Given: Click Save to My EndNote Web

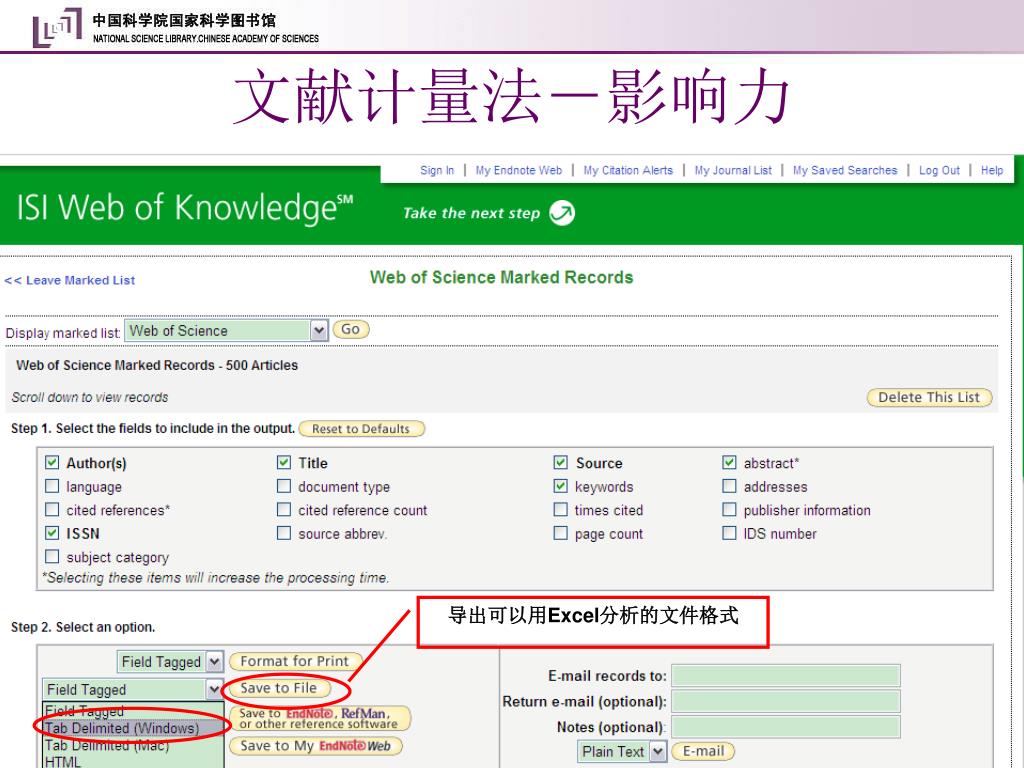Looking at the screenshot, I should coord(316,746).
